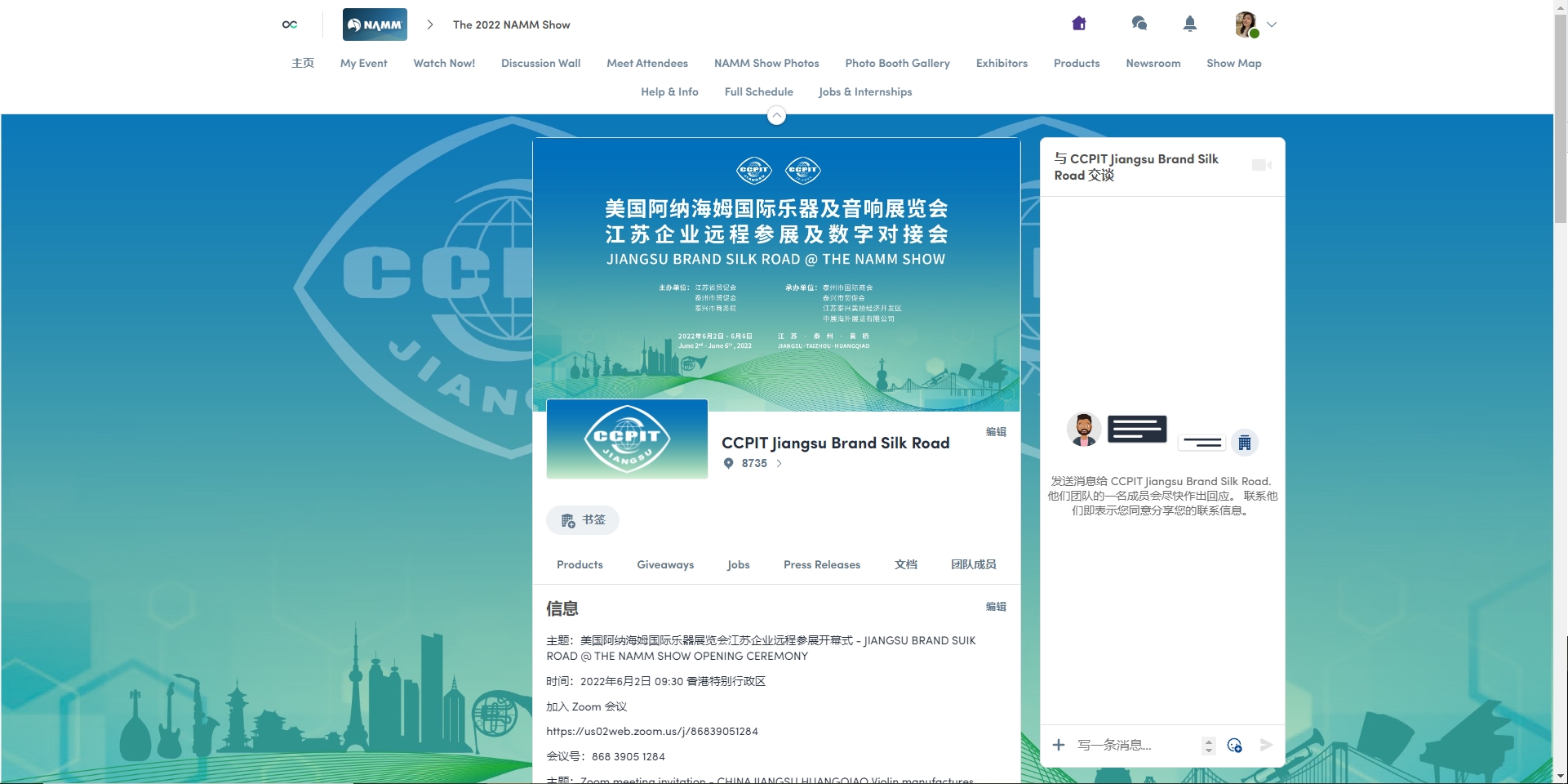Viewport: 1568px width, 784px height.
Task: Open Full Schedule
Action: point(759,91)
